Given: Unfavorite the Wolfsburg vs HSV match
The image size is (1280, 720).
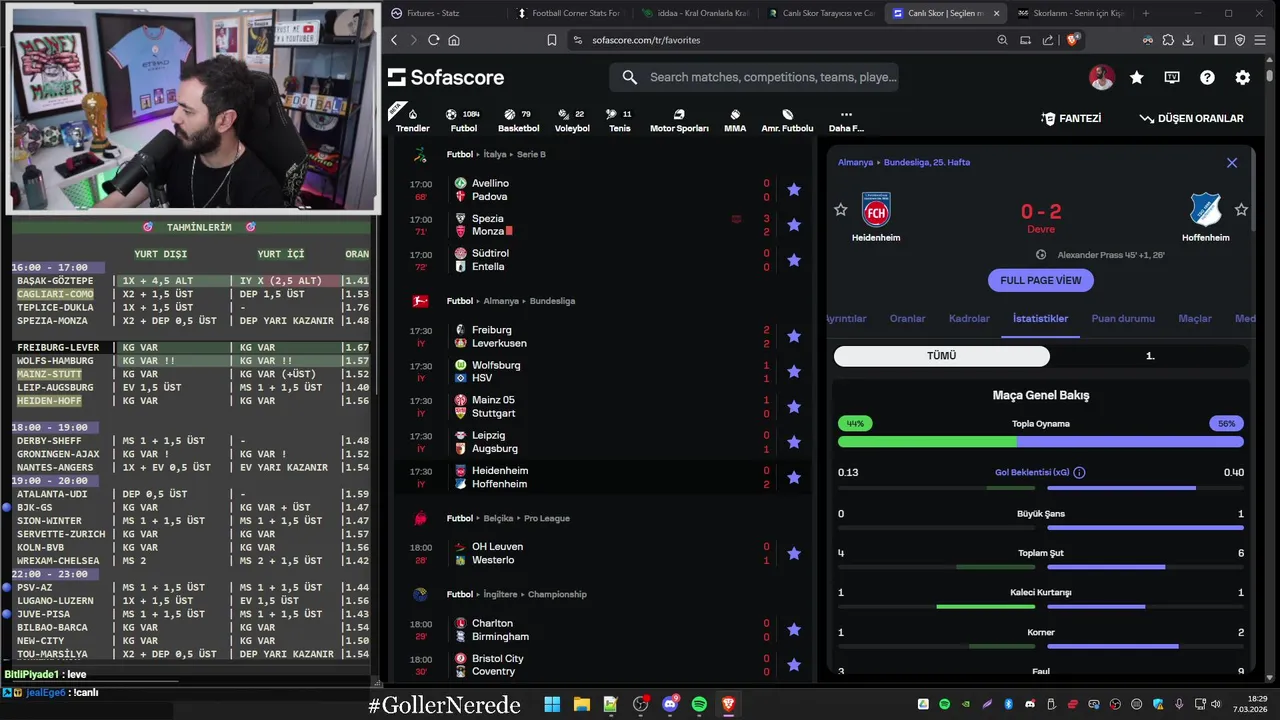Looking at the screenshot, I should [x=794, y=371].
